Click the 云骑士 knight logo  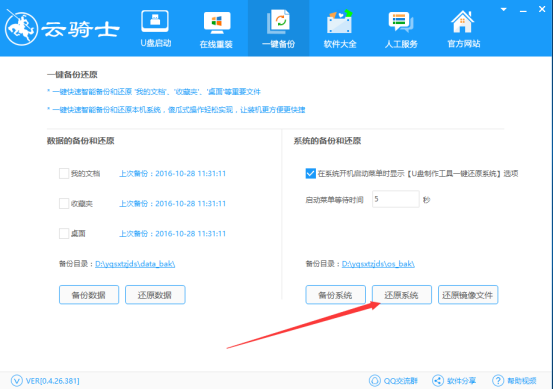[x=21, y=29]
